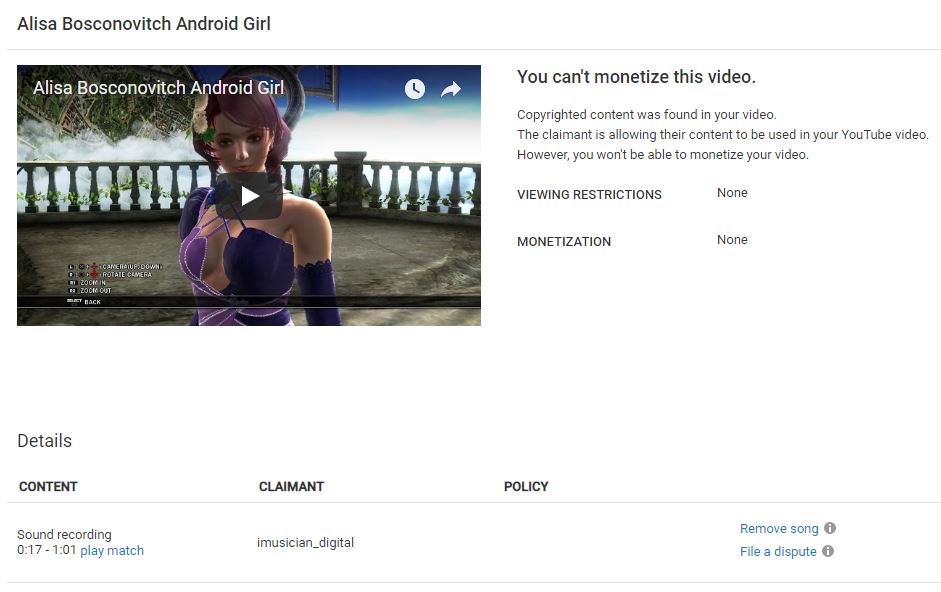Click the Details section heading

point(44,441)
